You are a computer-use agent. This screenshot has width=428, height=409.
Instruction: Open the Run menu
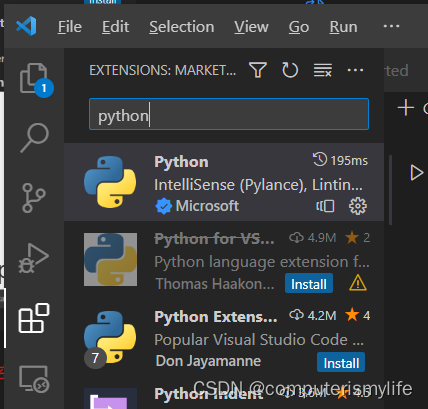click(x=343, y=27)
